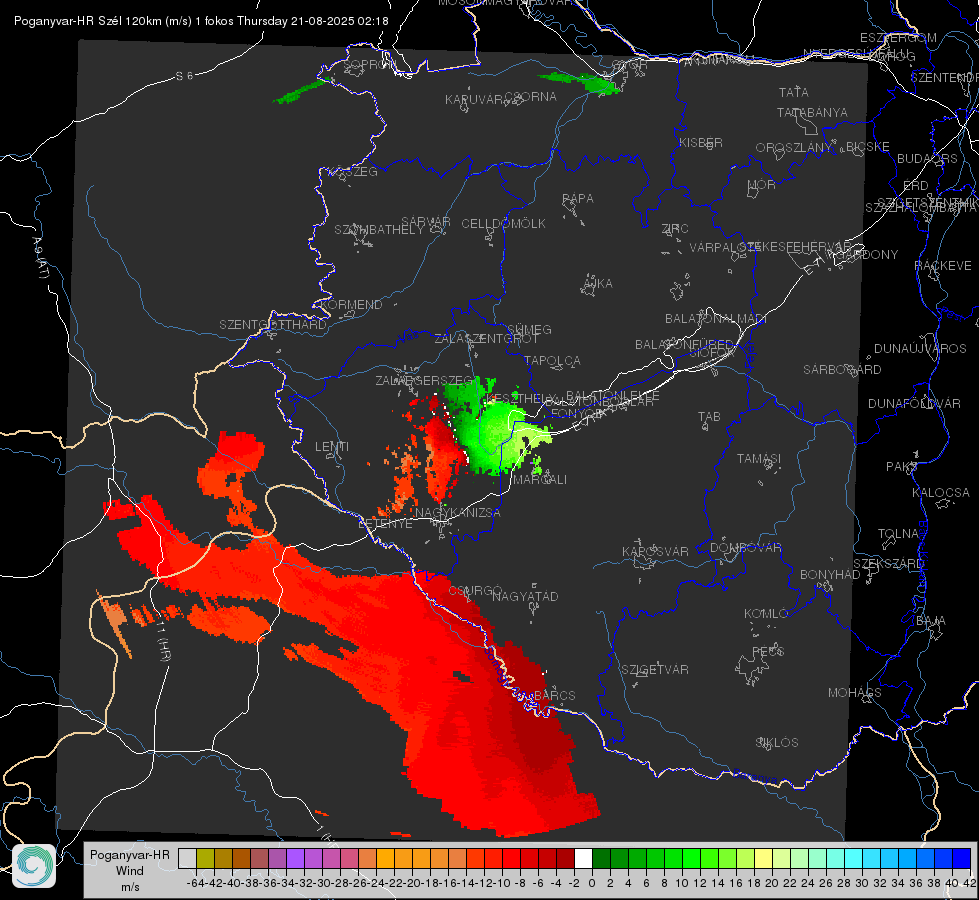Click the BALATONALMÁDI town label

(716, 319)
